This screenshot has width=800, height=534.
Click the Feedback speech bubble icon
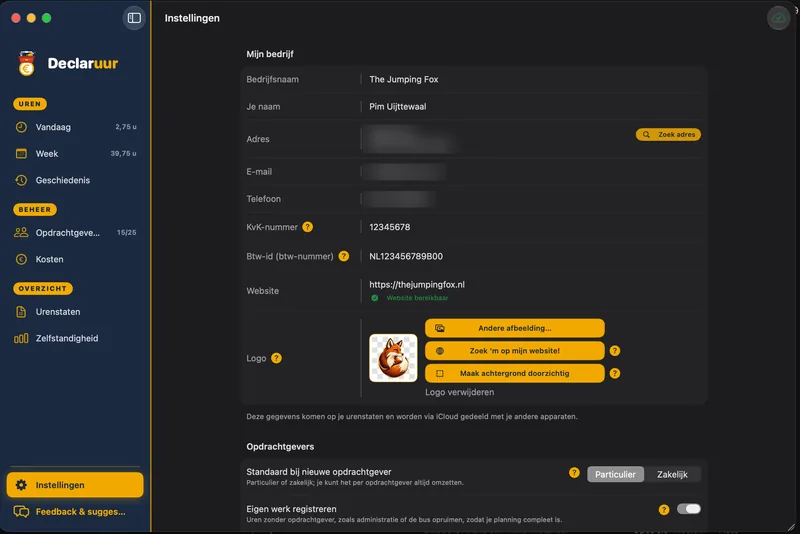21,512
